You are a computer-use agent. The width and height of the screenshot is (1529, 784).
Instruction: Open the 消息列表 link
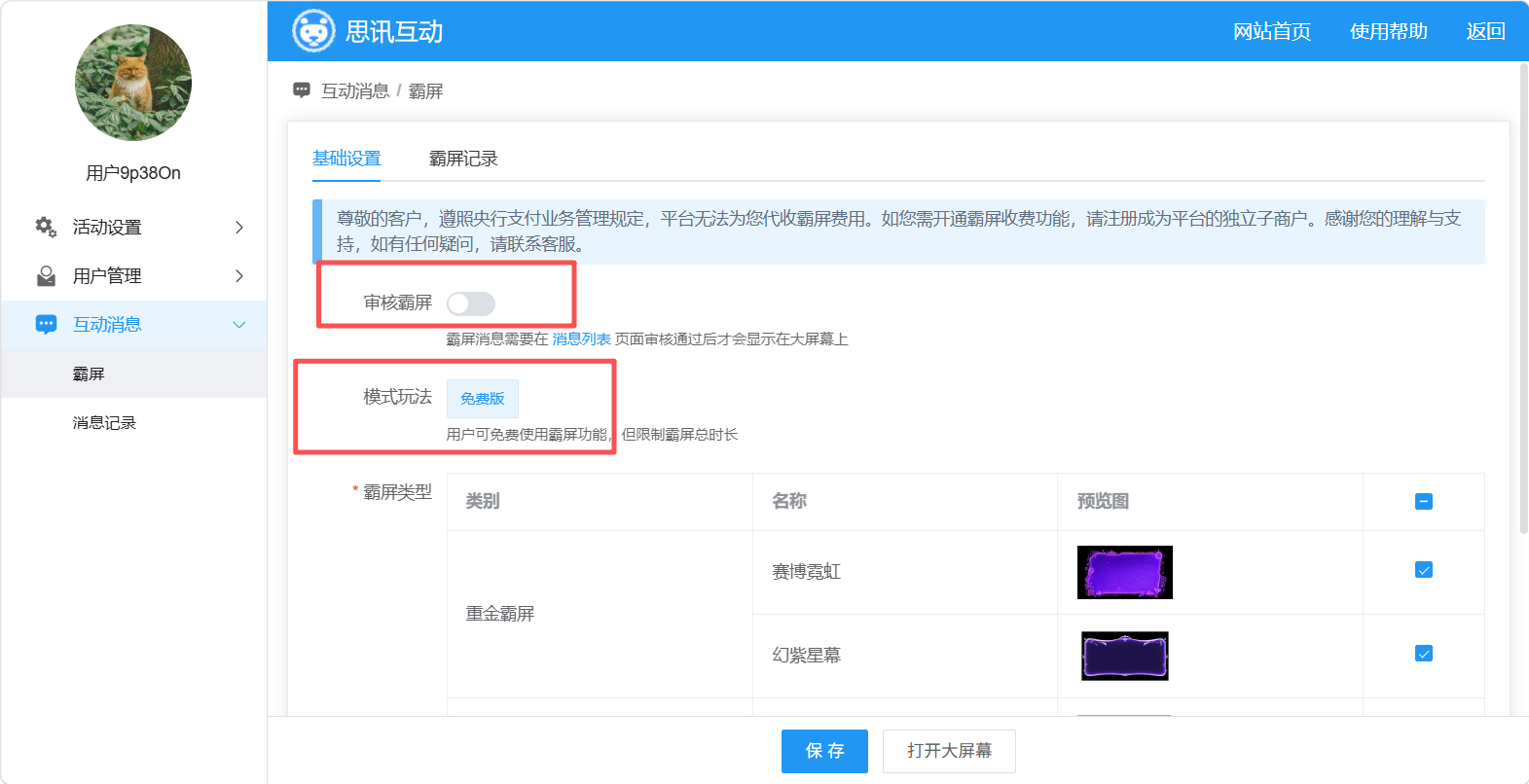582,339
